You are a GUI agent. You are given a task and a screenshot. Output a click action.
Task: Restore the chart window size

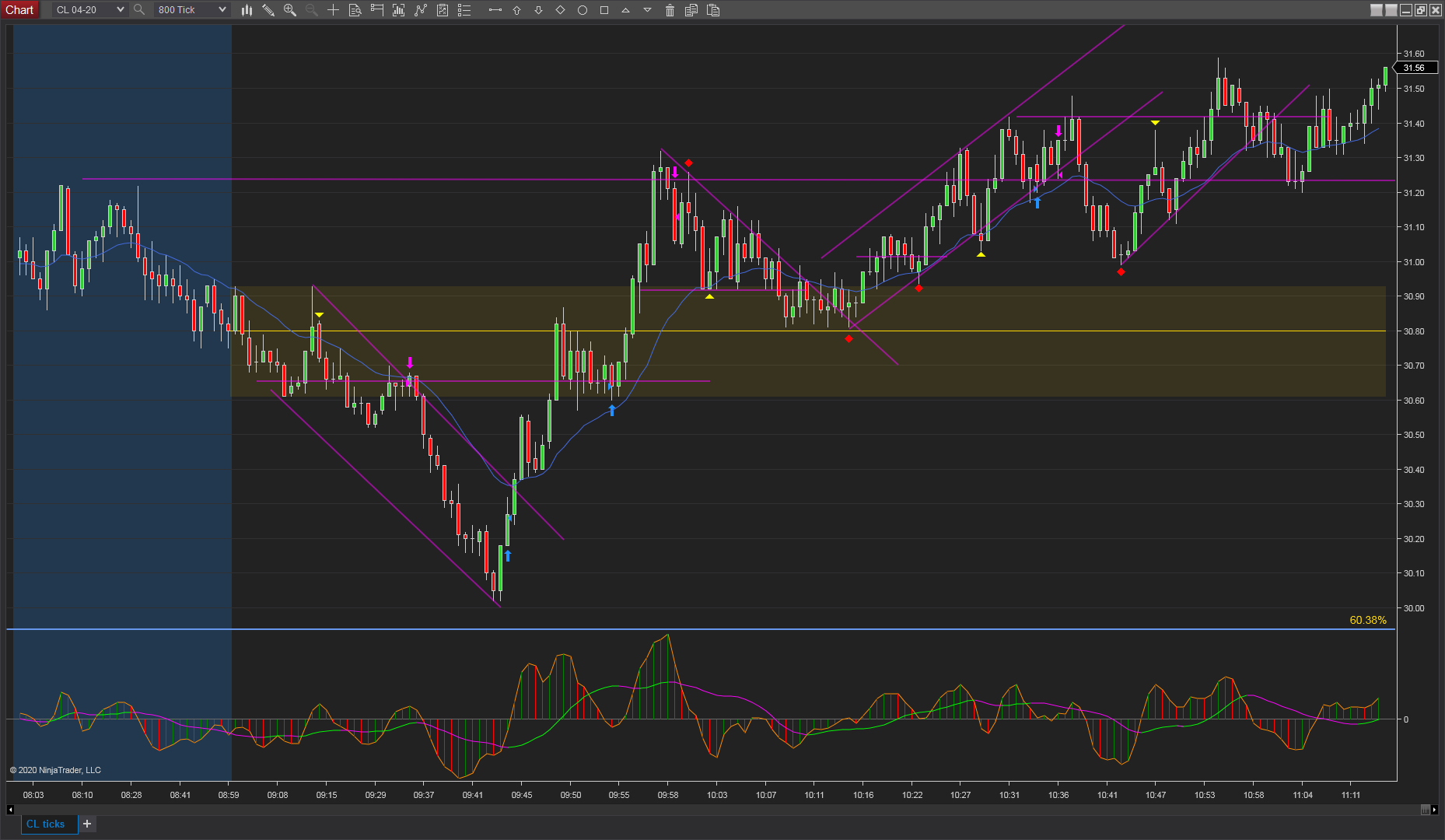1421,10
